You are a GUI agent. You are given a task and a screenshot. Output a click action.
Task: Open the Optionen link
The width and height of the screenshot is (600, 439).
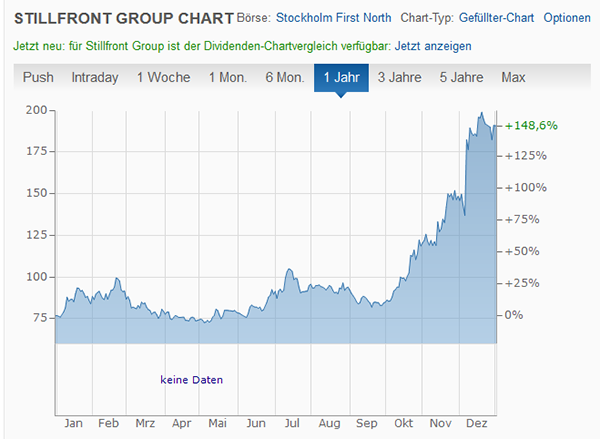click(x=567, y=18)
